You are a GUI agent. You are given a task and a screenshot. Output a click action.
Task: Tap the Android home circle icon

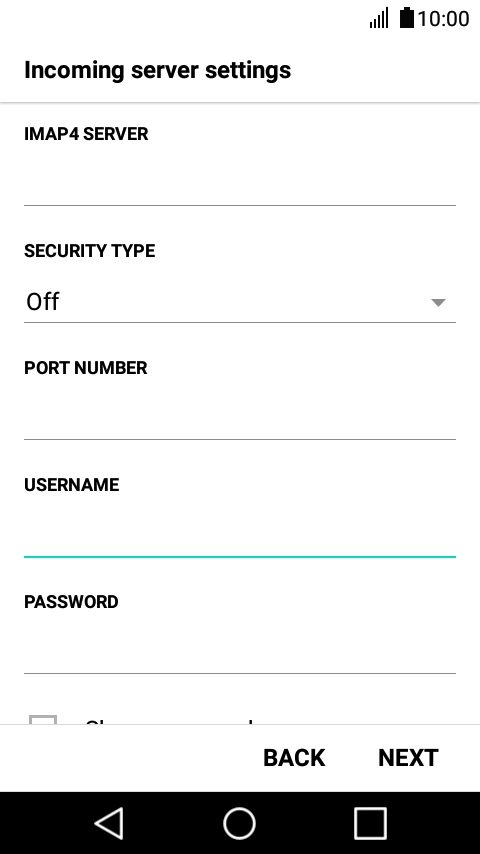point(240,823)
